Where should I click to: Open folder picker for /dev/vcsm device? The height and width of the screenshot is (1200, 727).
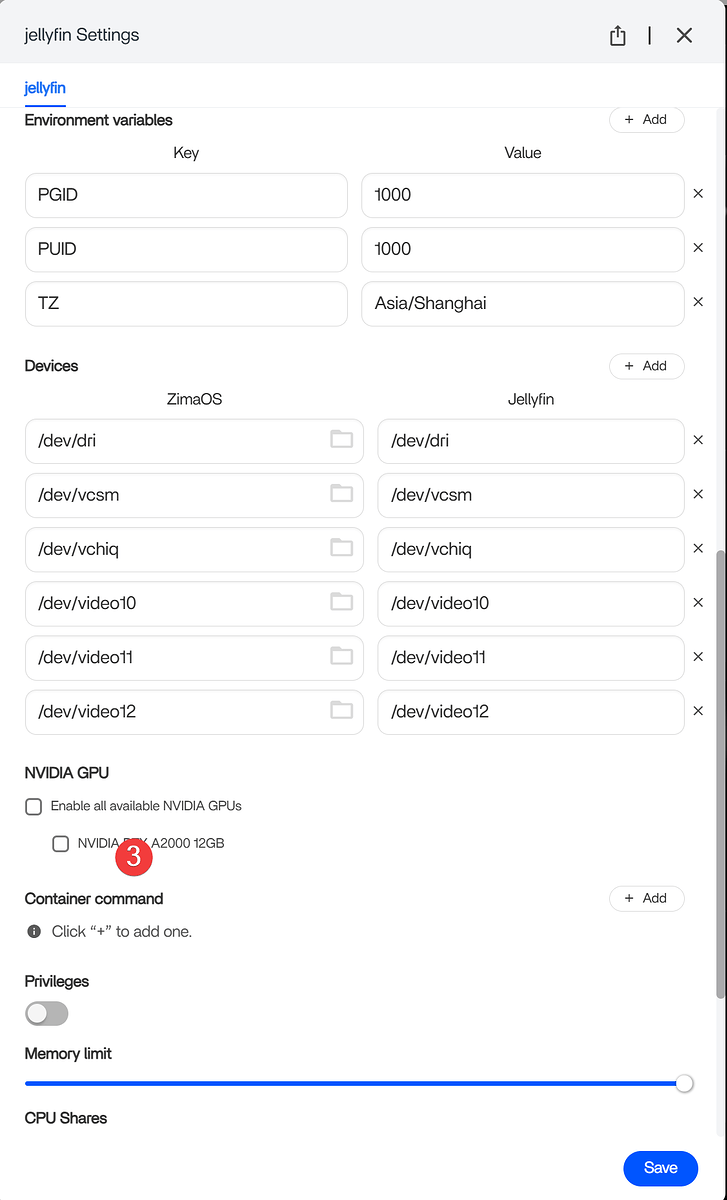(x=342, y=494)
